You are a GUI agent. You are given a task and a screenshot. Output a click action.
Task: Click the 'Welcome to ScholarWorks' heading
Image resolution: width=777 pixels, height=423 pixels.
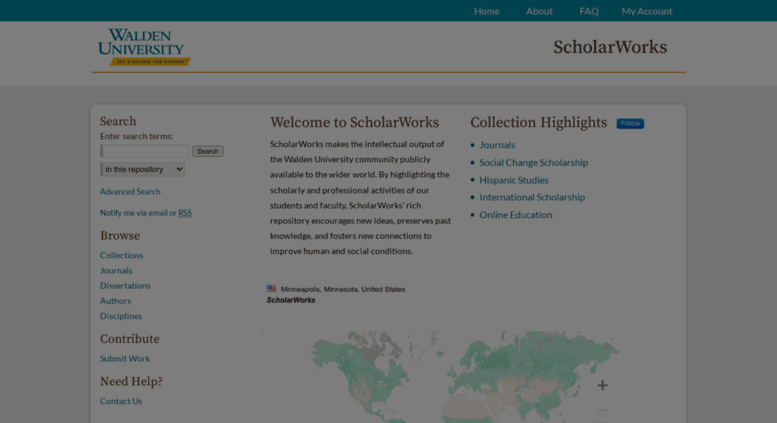point(354,122)
